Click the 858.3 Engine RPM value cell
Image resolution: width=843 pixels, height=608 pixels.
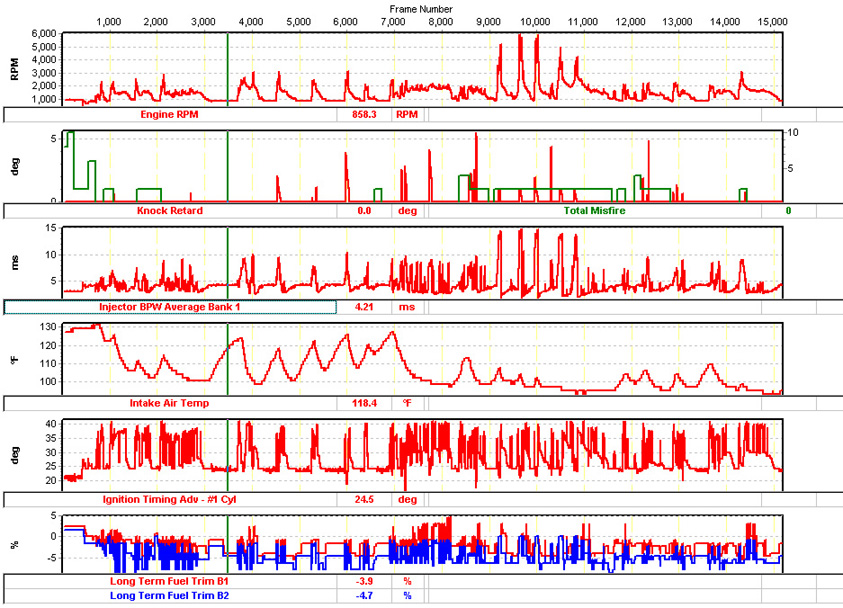click(x=364, y=115)
